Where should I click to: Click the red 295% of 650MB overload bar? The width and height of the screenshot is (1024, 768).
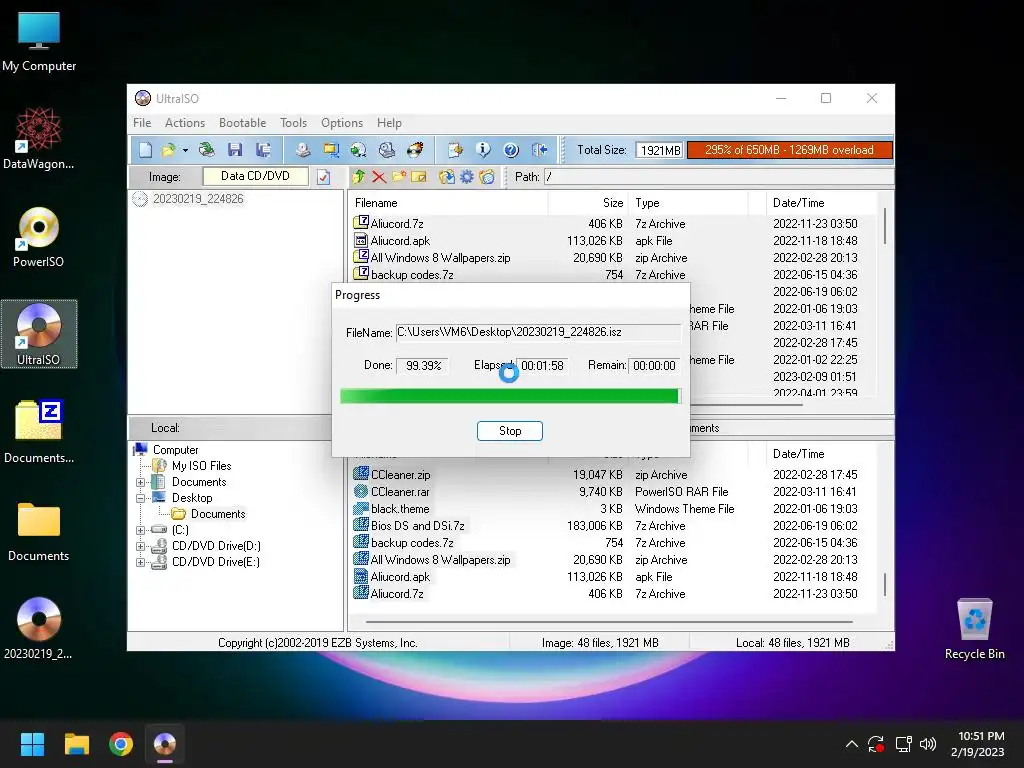coord(789,150)
